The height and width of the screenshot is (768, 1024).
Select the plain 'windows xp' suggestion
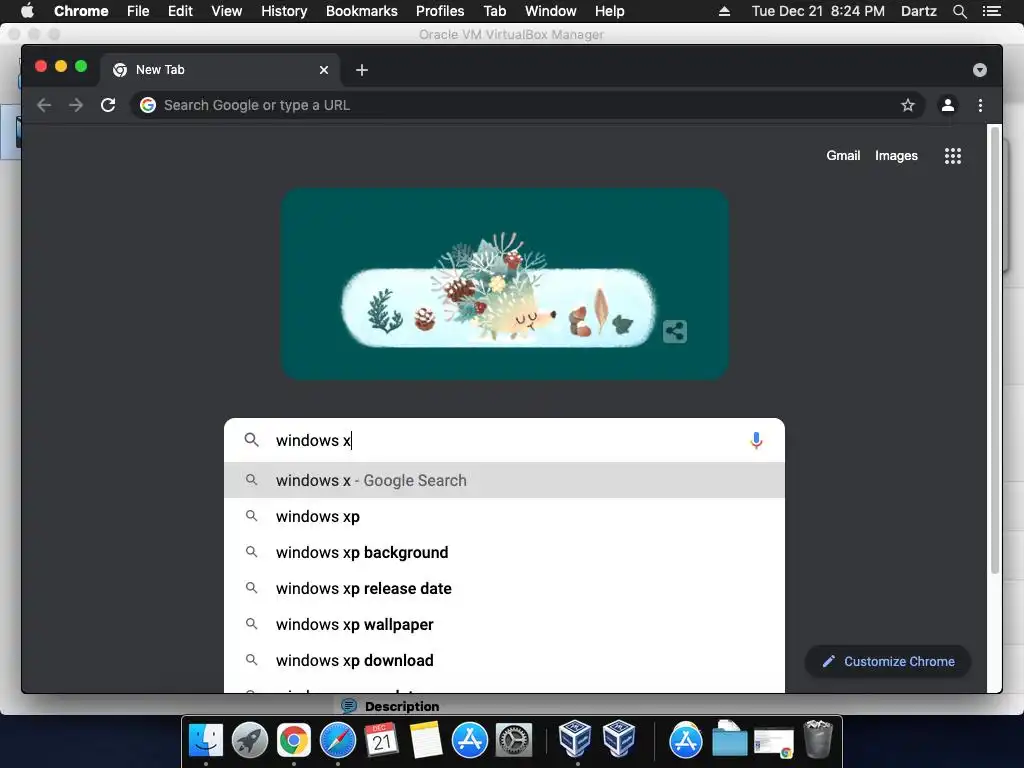(x=504, y=517)
